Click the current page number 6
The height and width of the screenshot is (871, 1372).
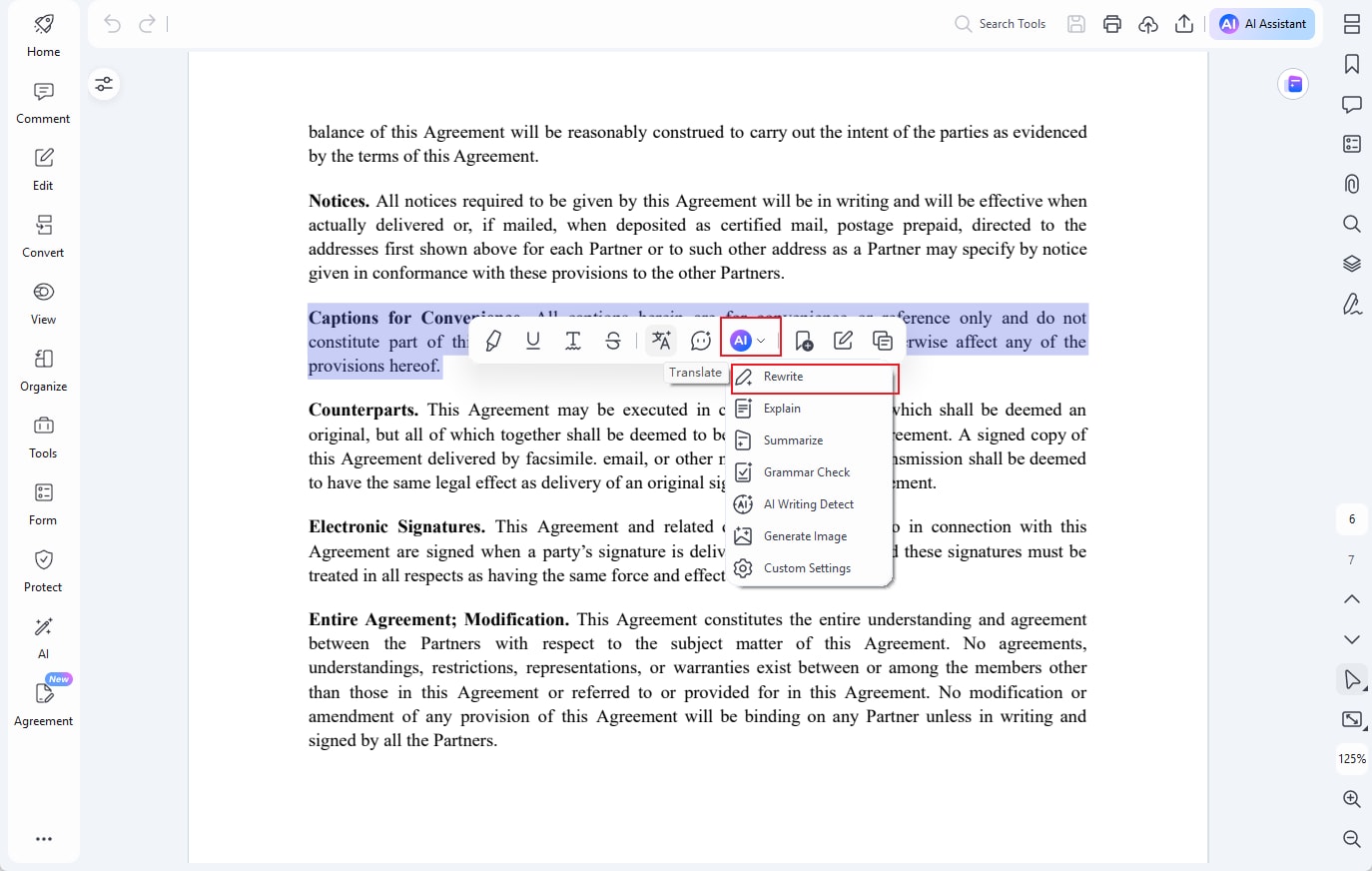1352,519
